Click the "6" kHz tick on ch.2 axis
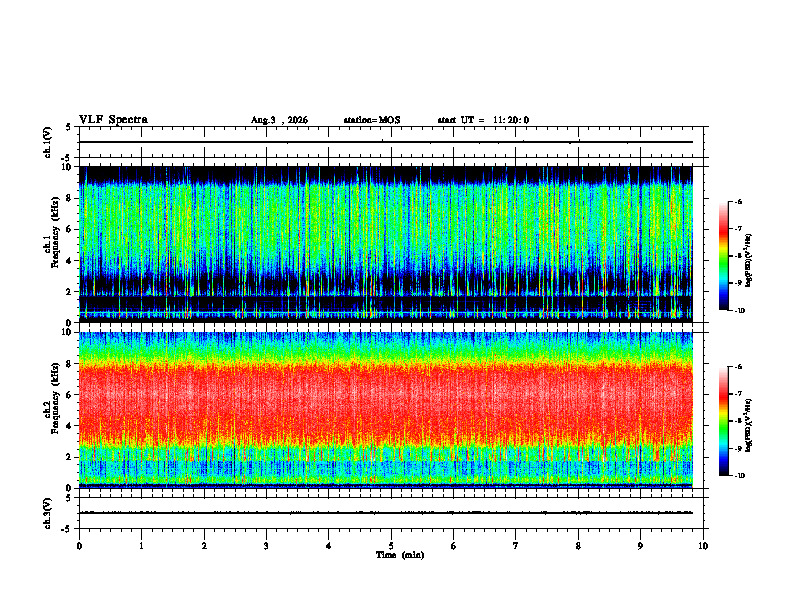The width and height of the screenshot is (792, 612). point(70,395)
